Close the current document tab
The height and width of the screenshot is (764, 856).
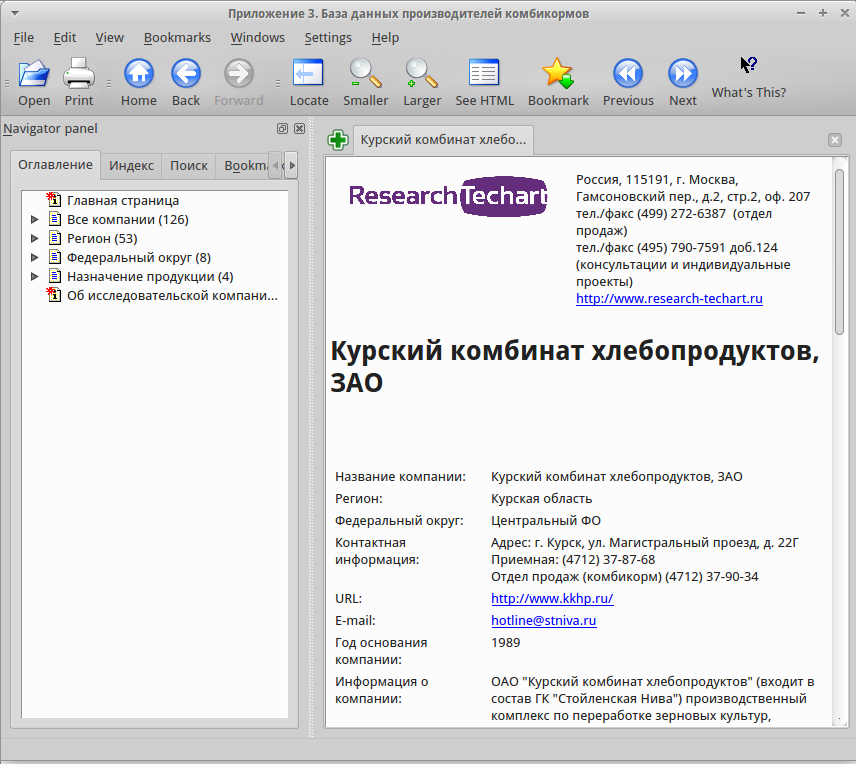[x=835, y=140]
